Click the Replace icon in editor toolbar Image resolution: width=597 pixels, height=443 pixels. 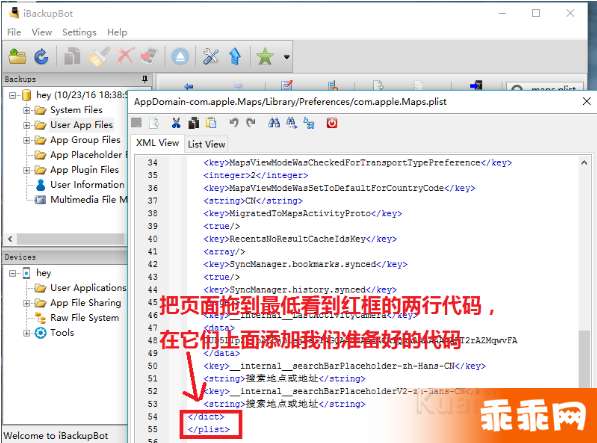point(309,123)
